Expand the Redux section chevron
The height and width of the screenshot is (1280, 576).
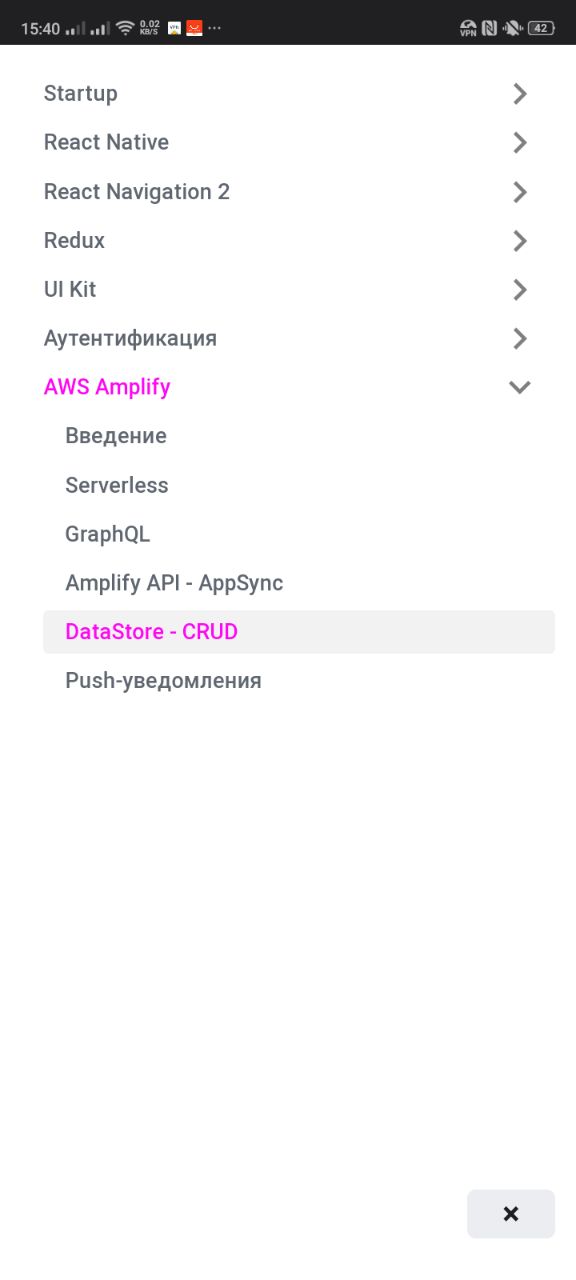(x=520, y=241)
